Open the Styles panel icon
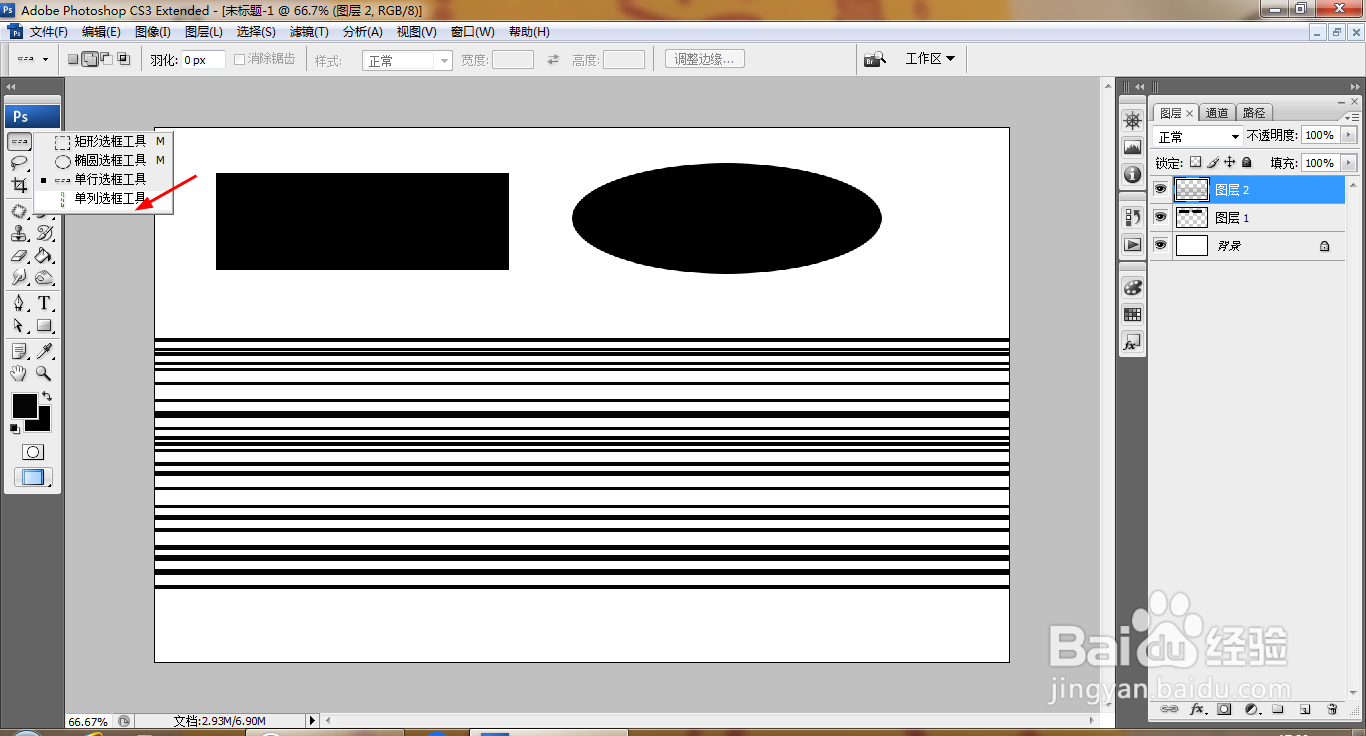 1133,342
